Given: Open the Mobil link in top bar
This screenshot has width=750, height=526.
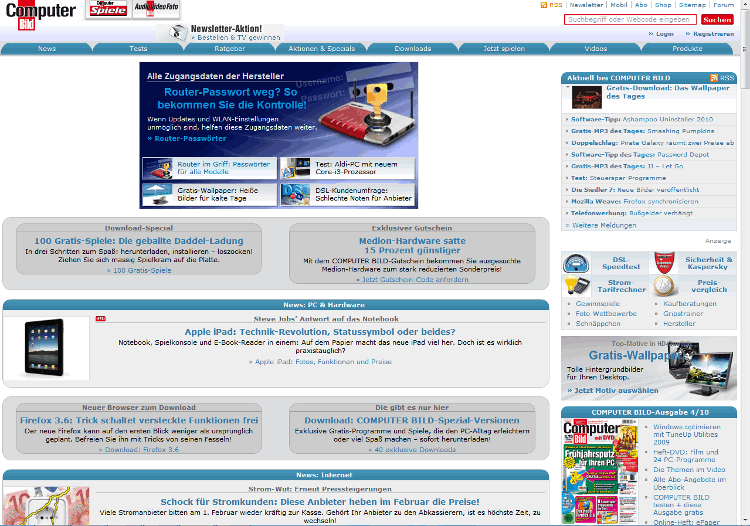Looking at the screenshot, I should (618, 5).
